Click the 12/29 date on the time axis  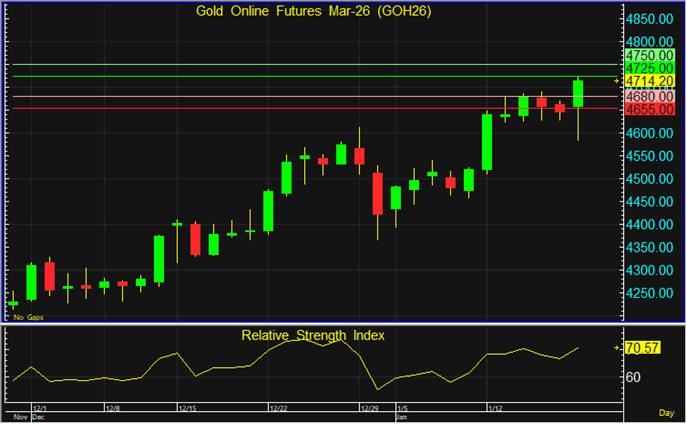368,409
